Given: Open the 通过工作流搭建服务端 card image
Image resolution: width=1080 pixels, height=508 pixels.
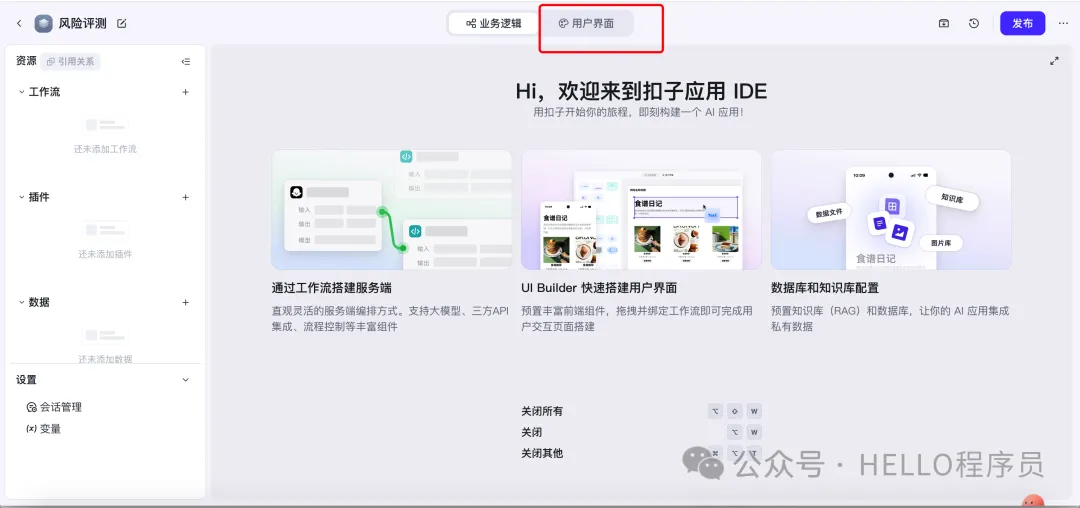Looking at the screenshot, I should [391, 210].
